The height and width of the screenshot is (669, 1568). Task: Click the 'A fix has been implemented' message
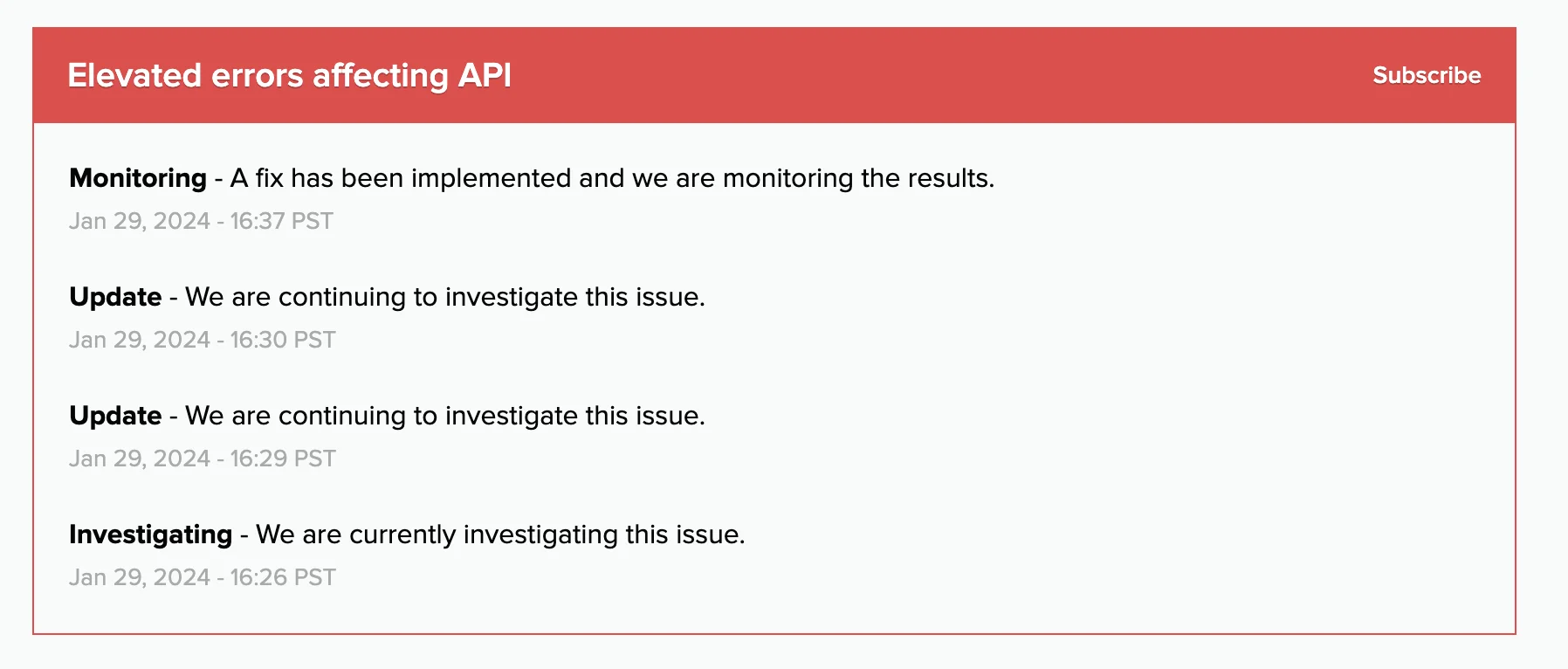[x=611, y=178]
